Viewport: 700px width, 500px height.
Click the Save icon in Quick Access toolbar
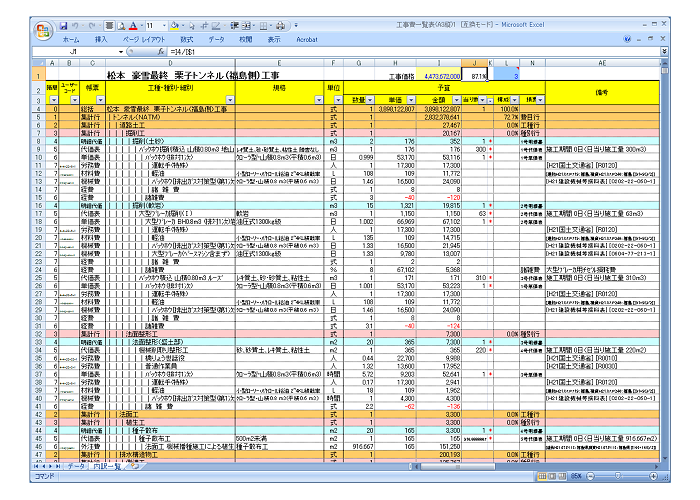pyautogui.click(x=63, y=26)
